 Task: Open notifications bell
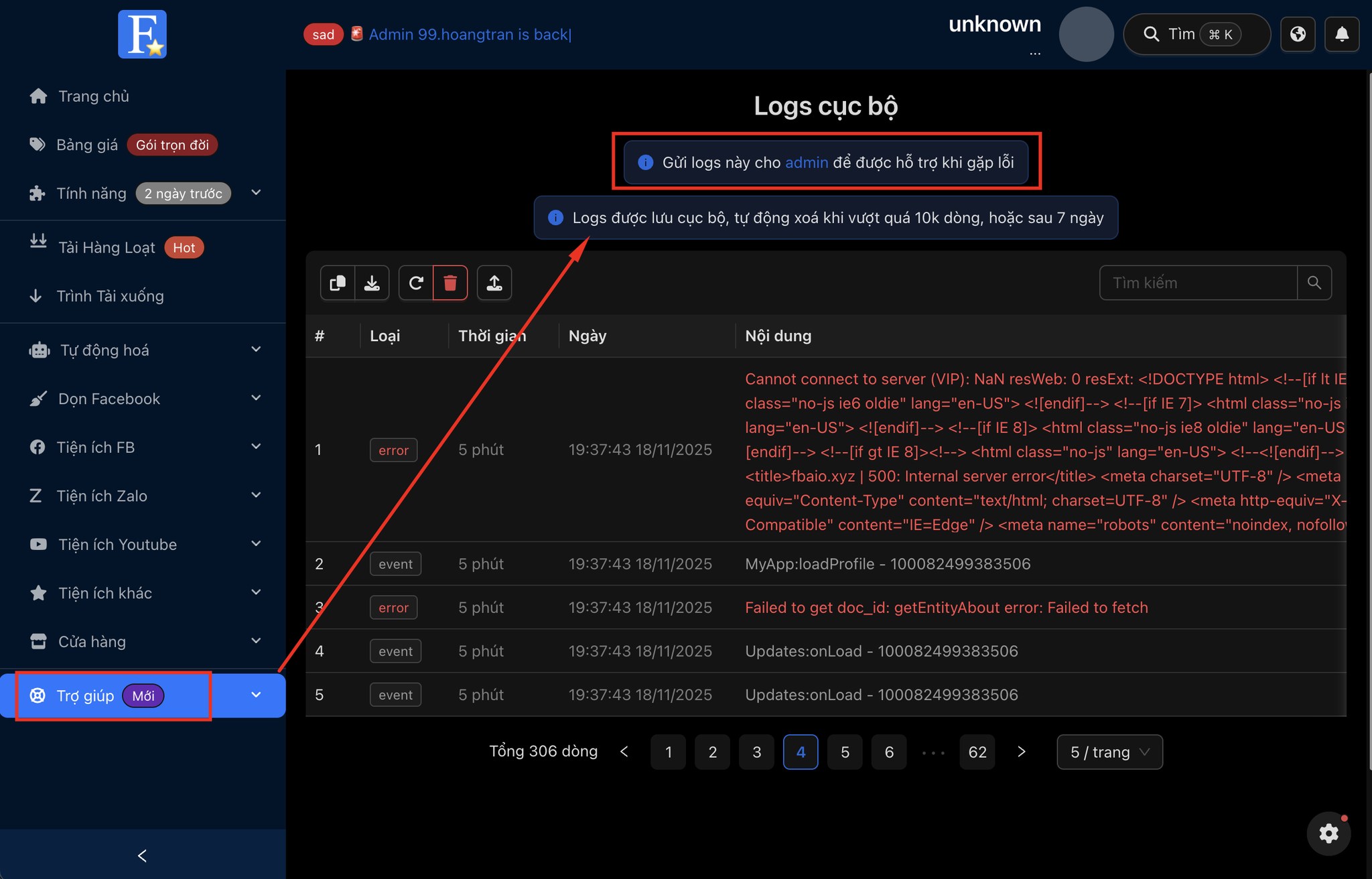coord(1342,34)
